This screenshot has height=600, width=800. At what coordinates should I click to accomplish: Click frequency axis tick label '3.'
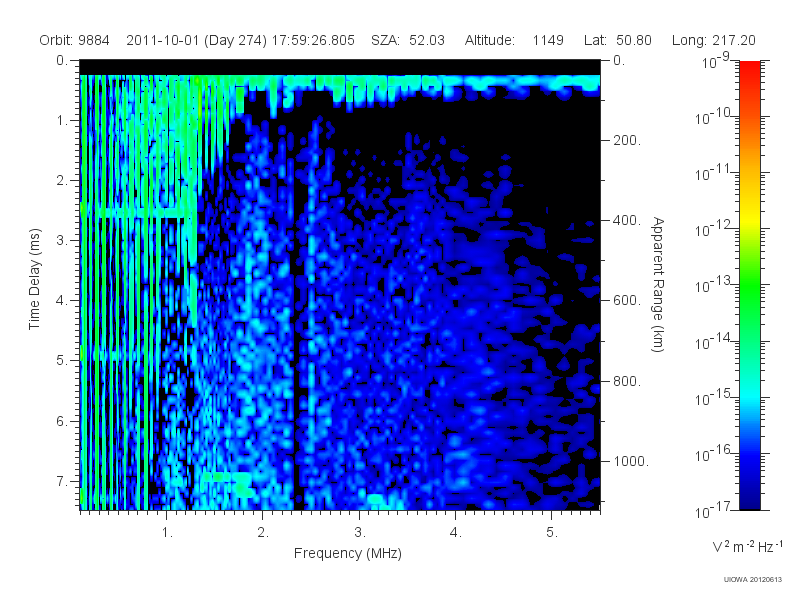click(360, 533)
